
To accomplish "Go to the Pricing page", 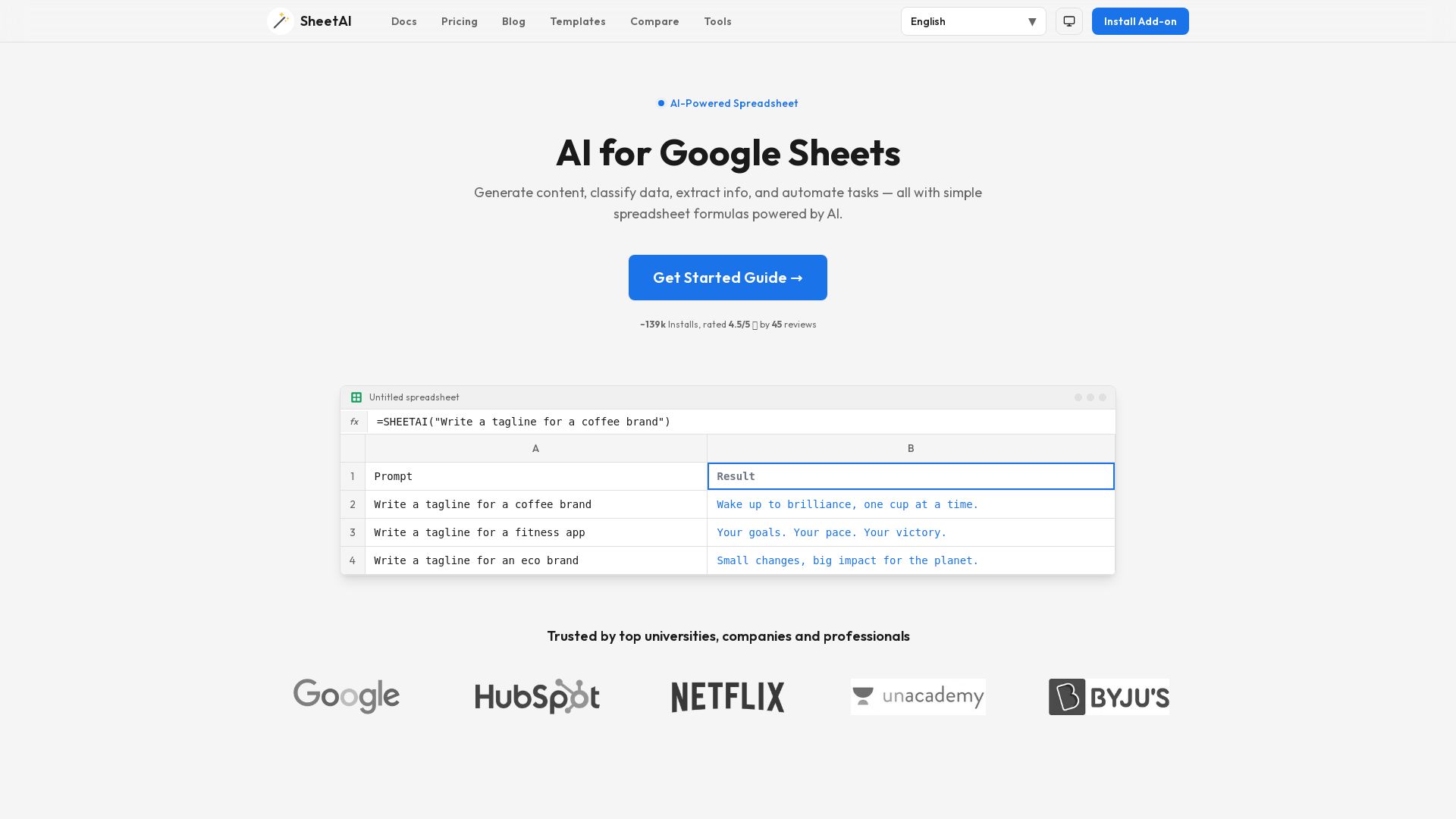I will point(460,21).
